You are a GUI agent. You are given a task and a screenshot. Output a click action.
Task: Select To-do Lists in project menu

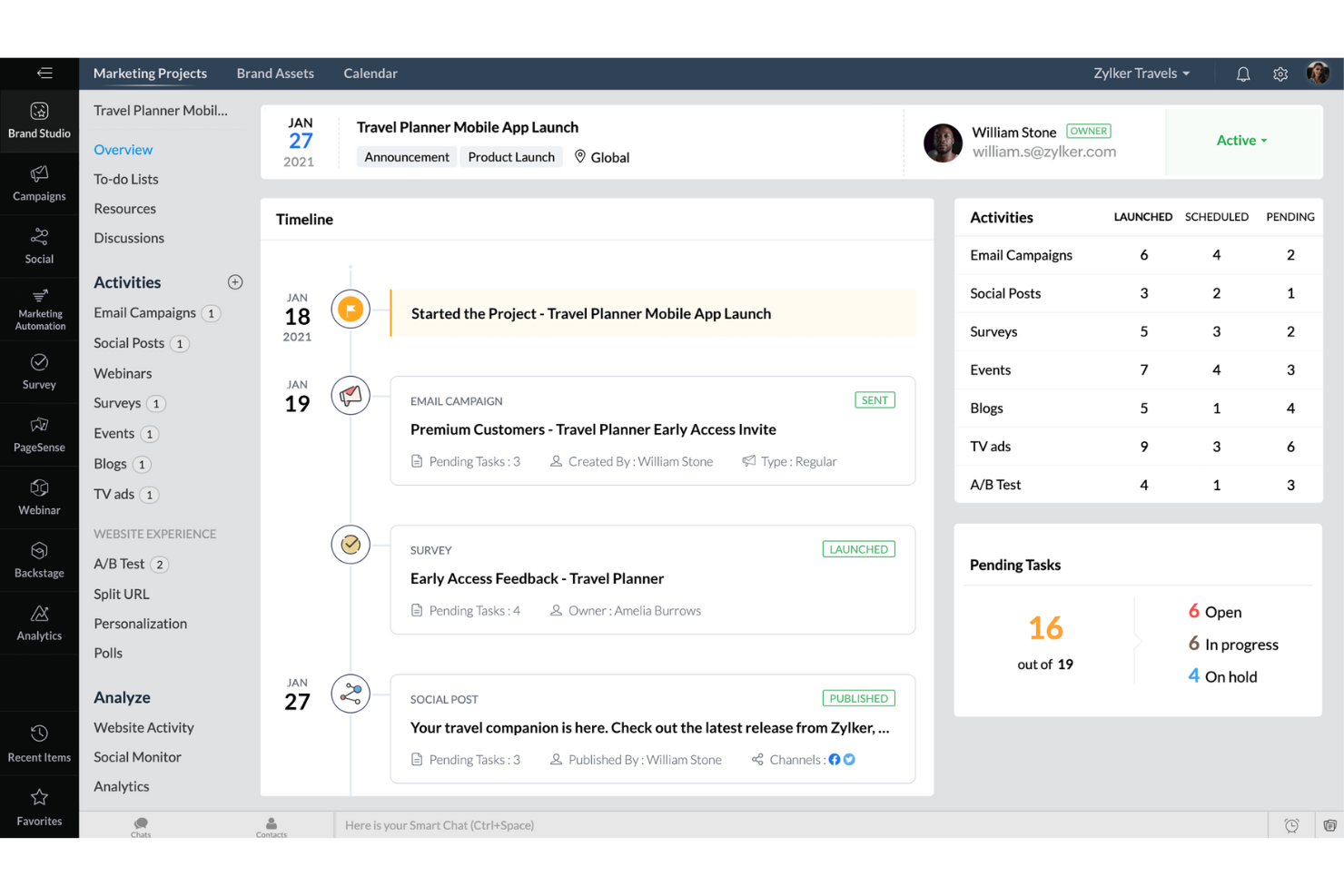(126, 180)
